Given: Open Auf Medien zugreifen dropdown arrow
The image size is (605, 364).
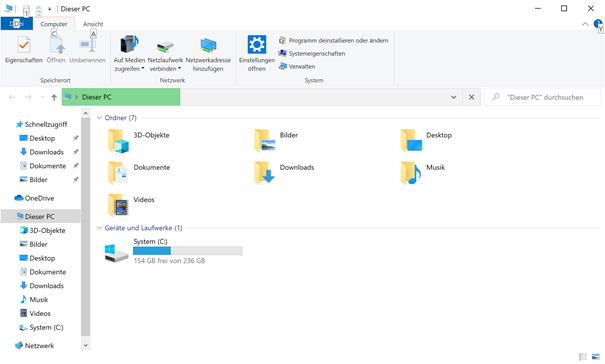Looking at the screenshot, I should click(x=143, y=69).
